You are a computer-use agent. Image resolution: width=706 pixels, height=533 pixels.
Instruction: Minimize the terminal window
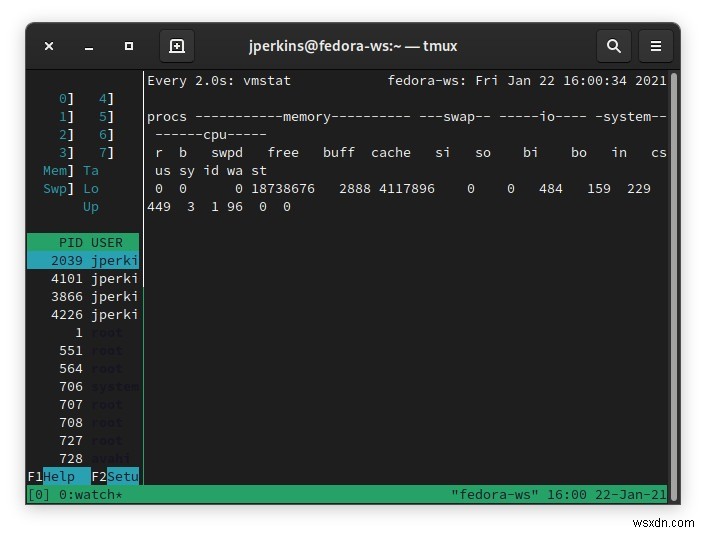89,47
